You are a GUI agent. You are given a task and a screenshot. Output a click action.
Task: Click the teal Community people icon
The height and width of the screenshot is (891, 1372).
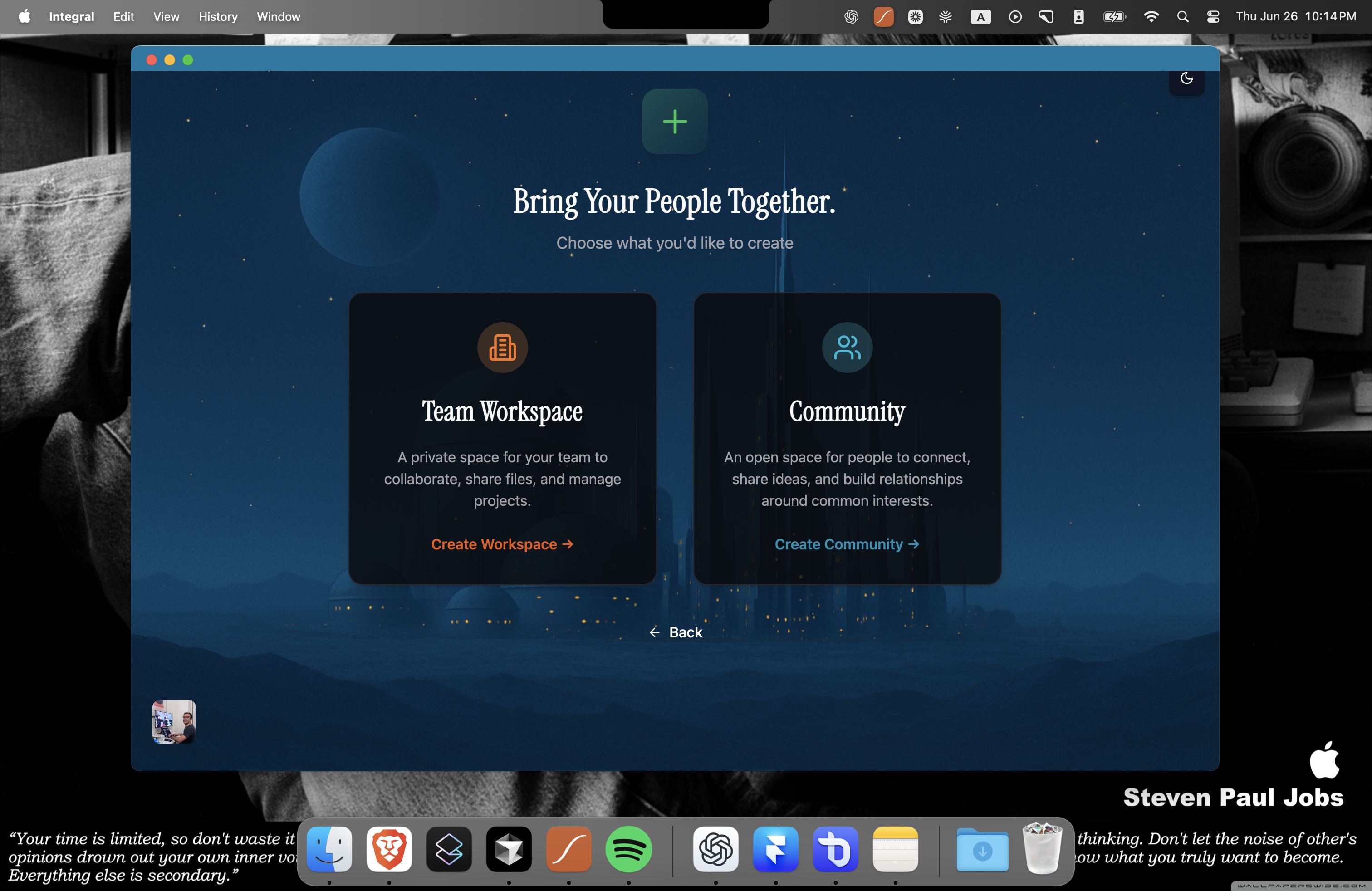847,348
